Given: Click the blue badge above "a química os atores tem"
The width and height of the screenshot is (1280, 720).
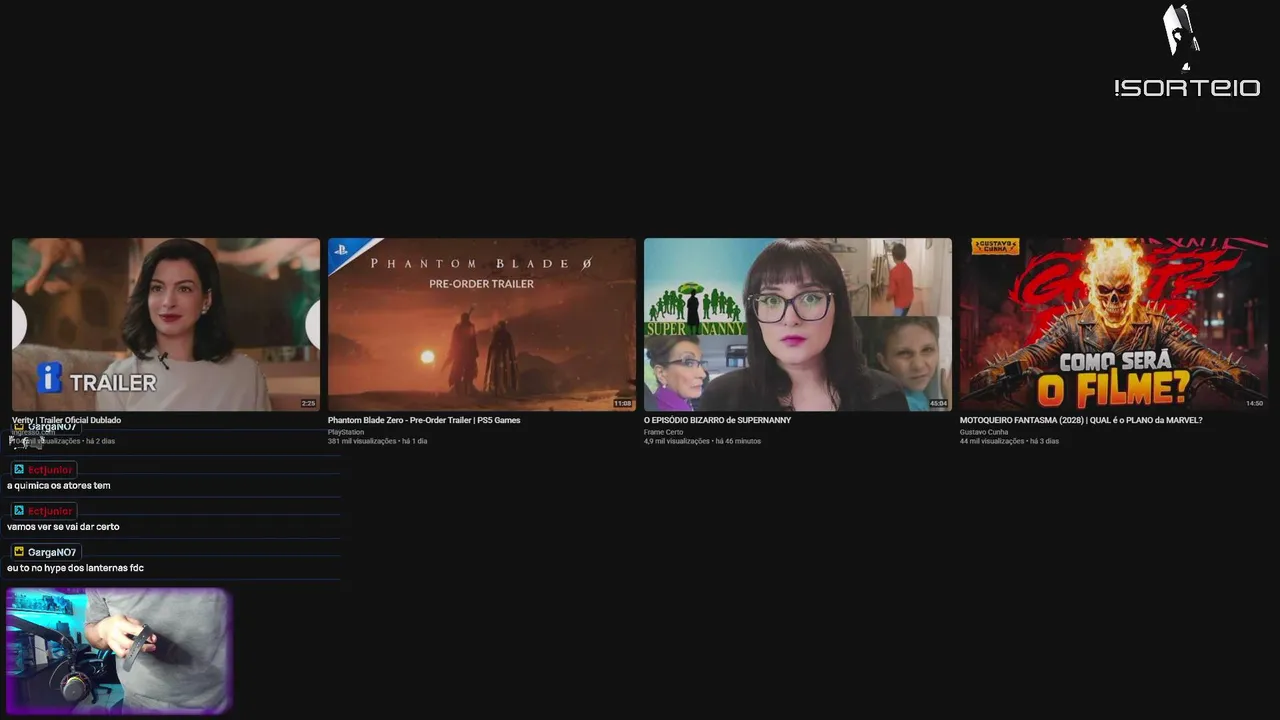Looking at the screenshot, I should 19,469.
